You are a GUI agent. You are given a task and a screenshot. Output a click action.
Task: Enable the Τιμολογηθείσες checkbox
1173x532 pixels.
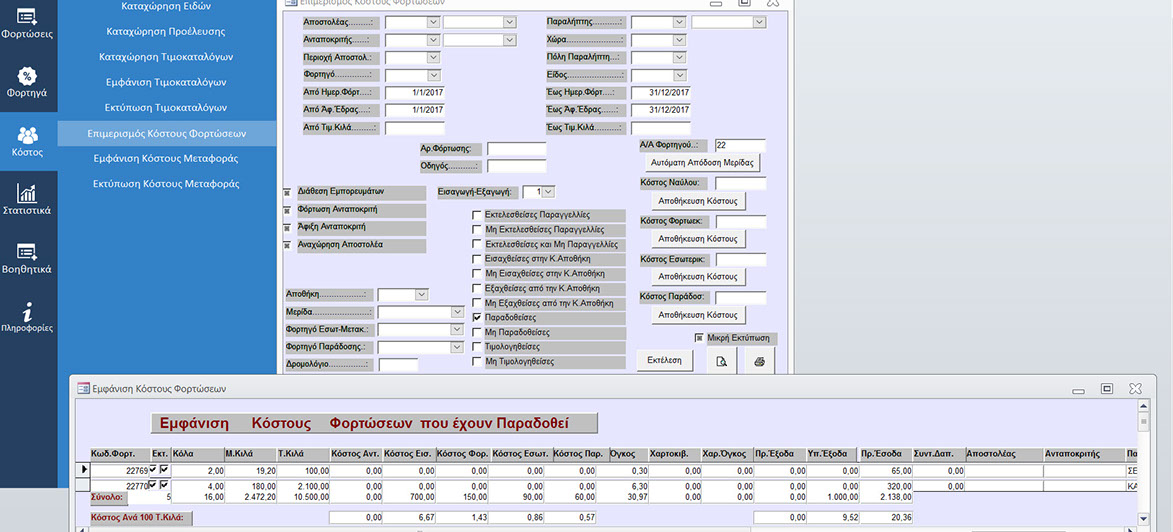click(477, 347)
